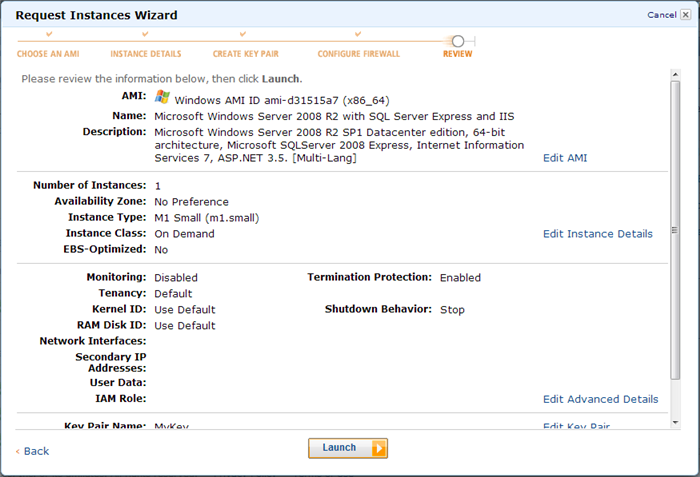
Task: Click the Kernel ID Use Default value
Action: 185,310
